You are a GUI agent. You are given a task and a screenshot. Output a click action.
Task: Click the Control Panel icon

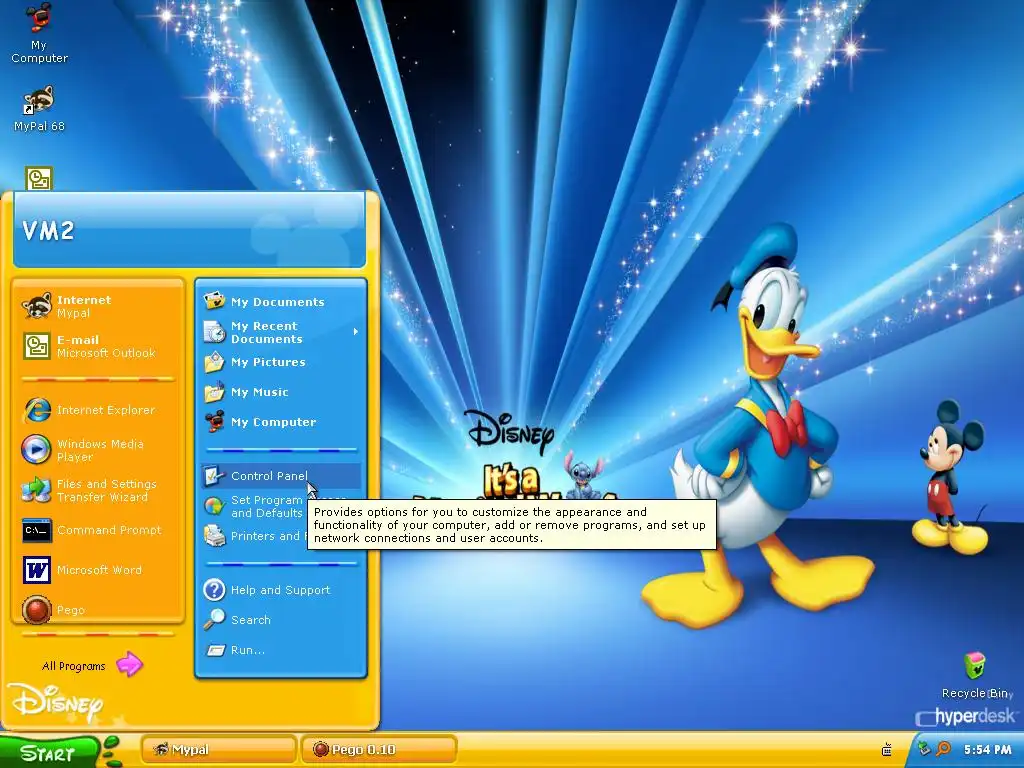[x=214, y=475]
